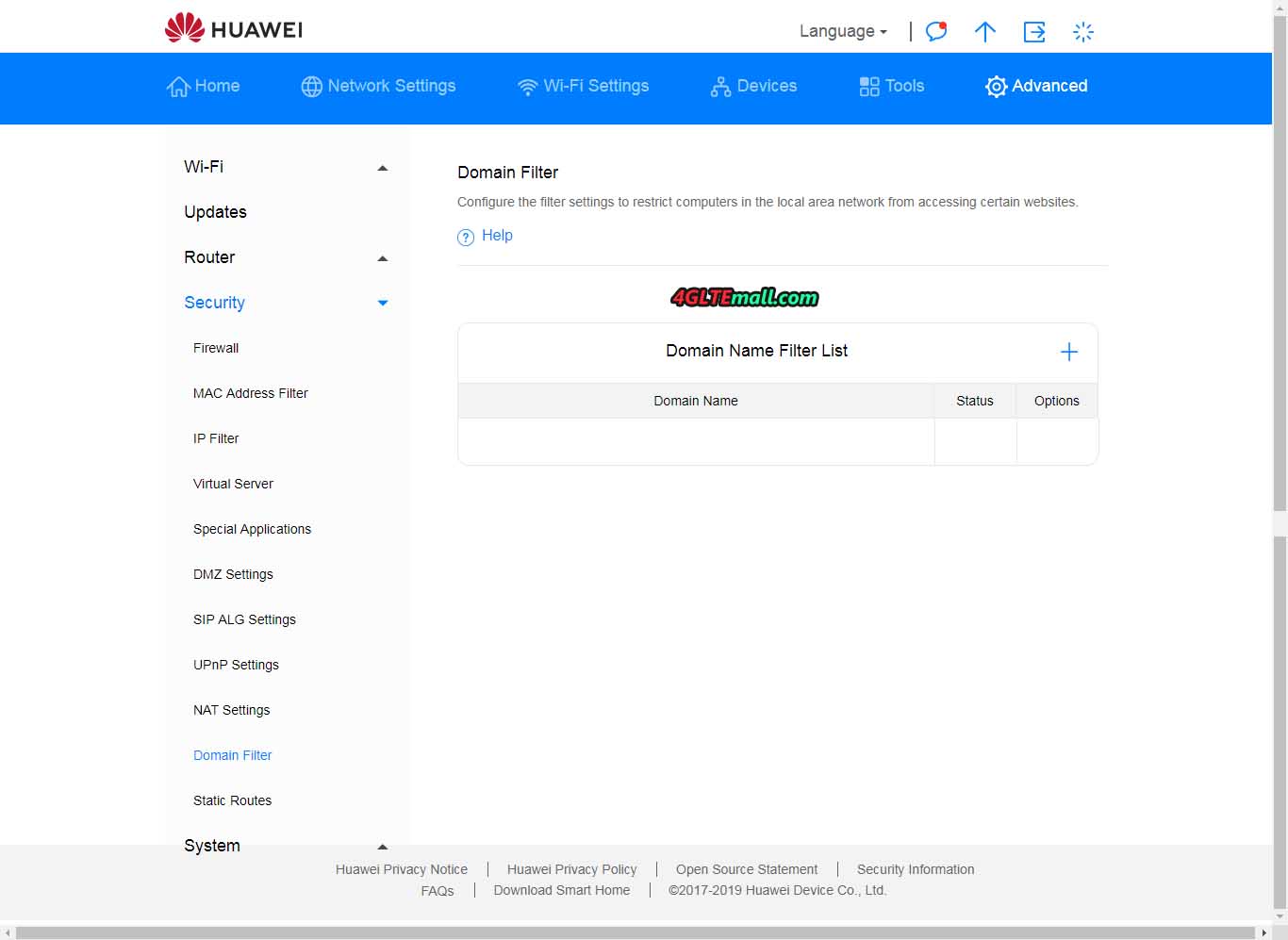This screenshot has width=1288, height=940.
Task: Click the vertical page scrollbar
Action: pyautogui.click(x=1280, y=283)
